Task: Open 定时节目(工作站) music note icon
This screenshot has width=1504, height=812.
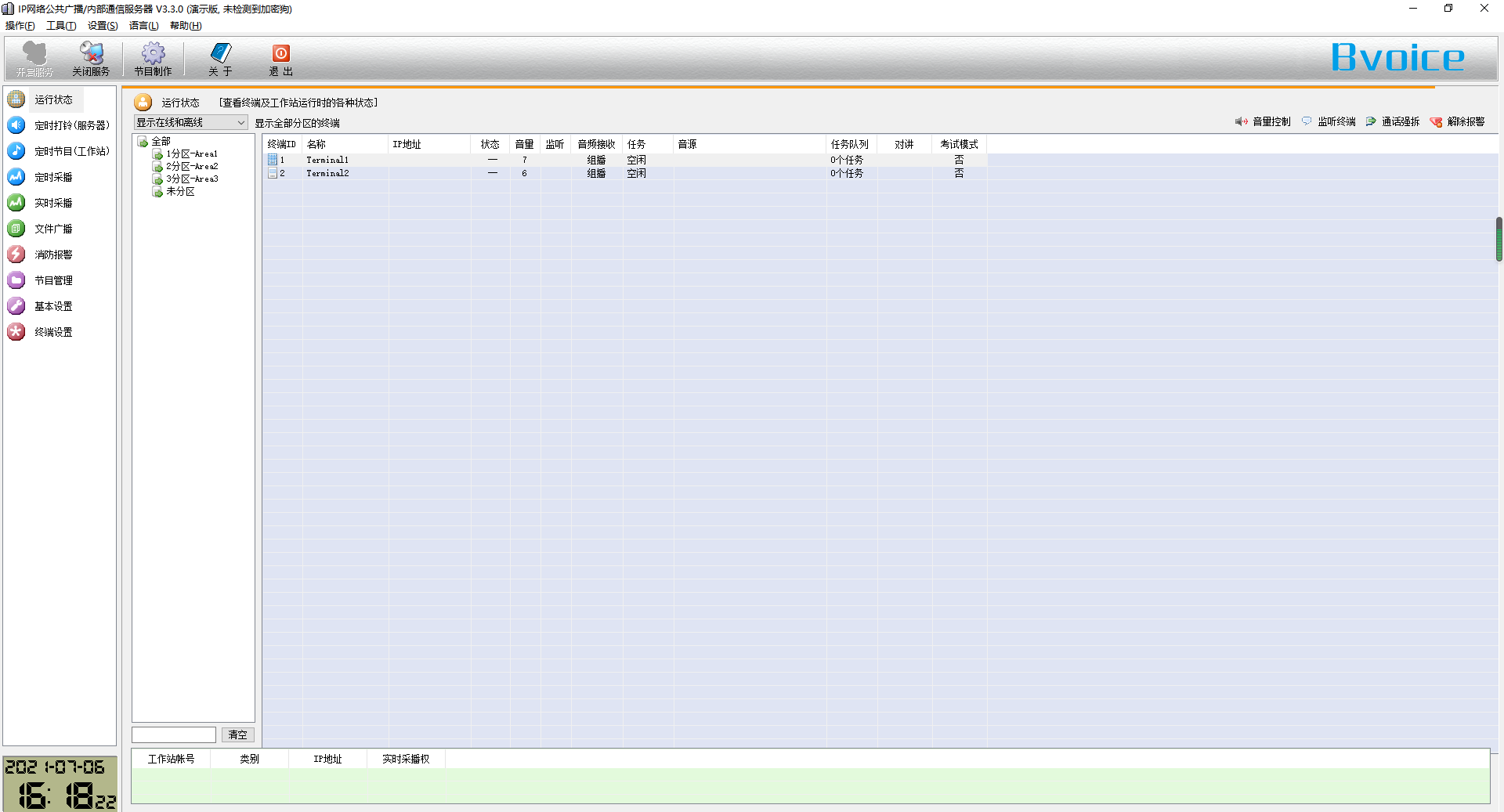Action: 16,151
